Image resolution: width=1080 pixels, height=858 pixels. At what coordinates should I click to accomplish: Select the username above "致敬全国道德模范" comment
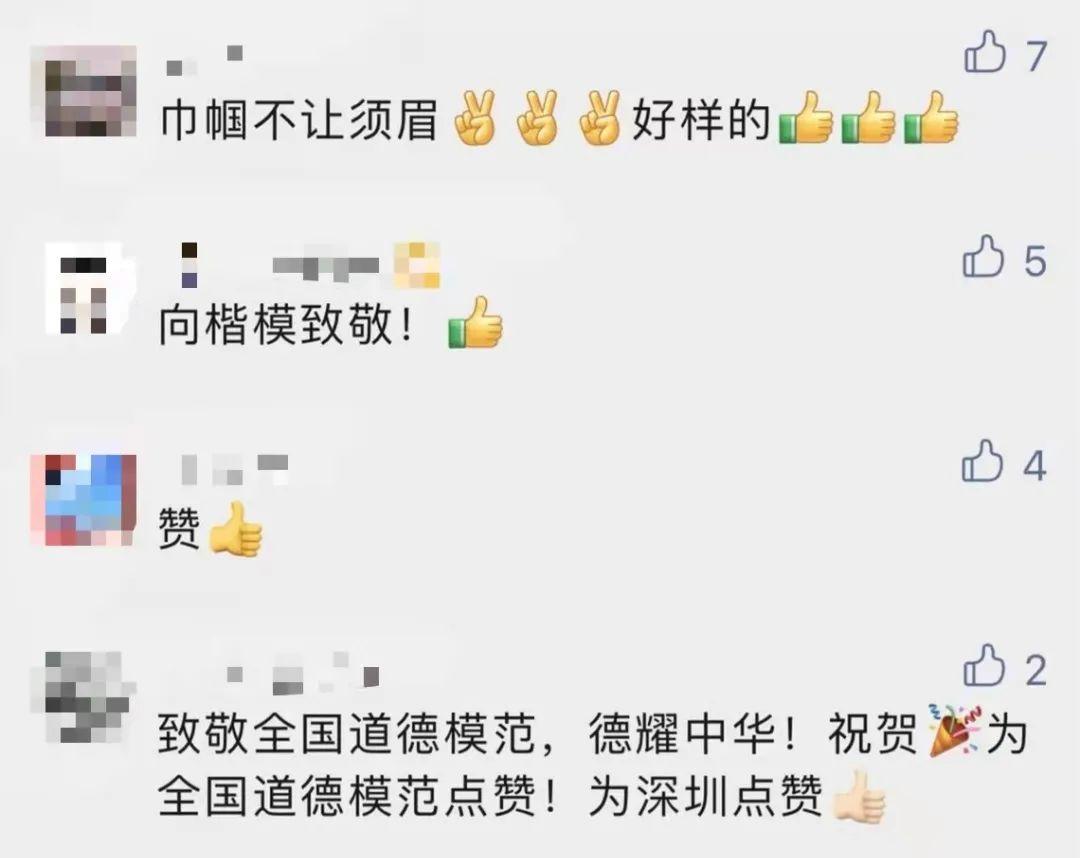coord(303,673)
